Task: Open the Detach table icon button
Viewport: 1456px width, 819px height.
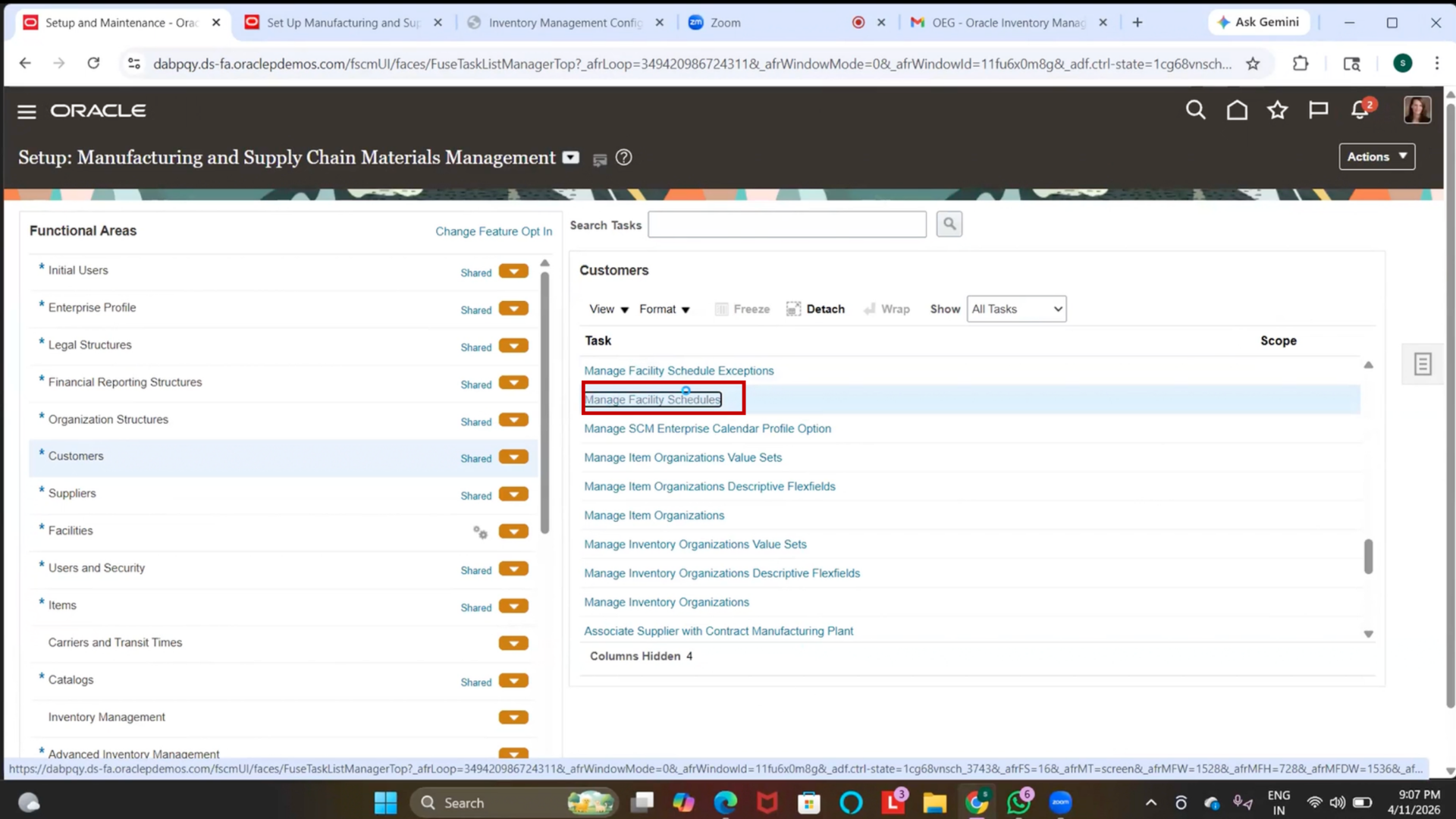Action: 815,309
